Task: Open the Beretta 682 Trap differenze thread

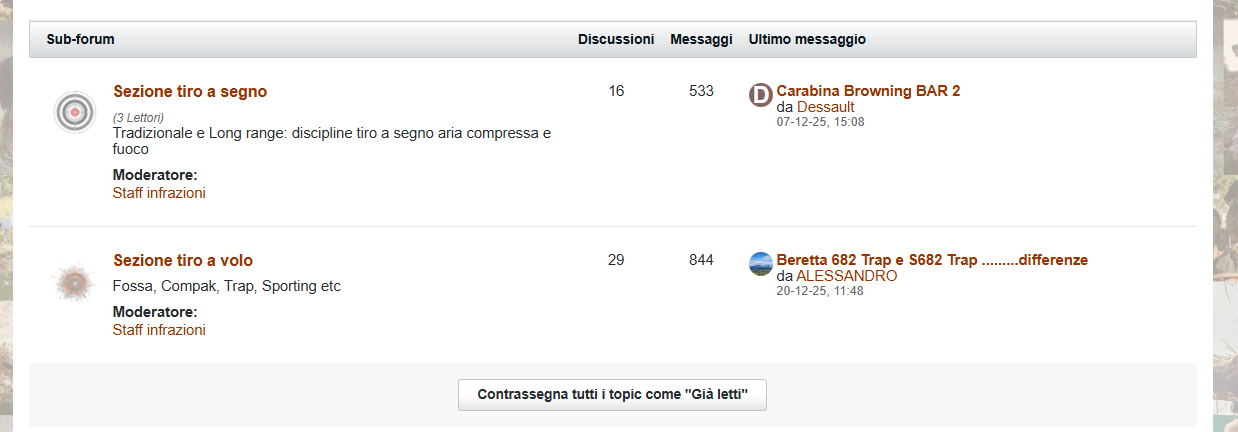Action: coord(931,260)
